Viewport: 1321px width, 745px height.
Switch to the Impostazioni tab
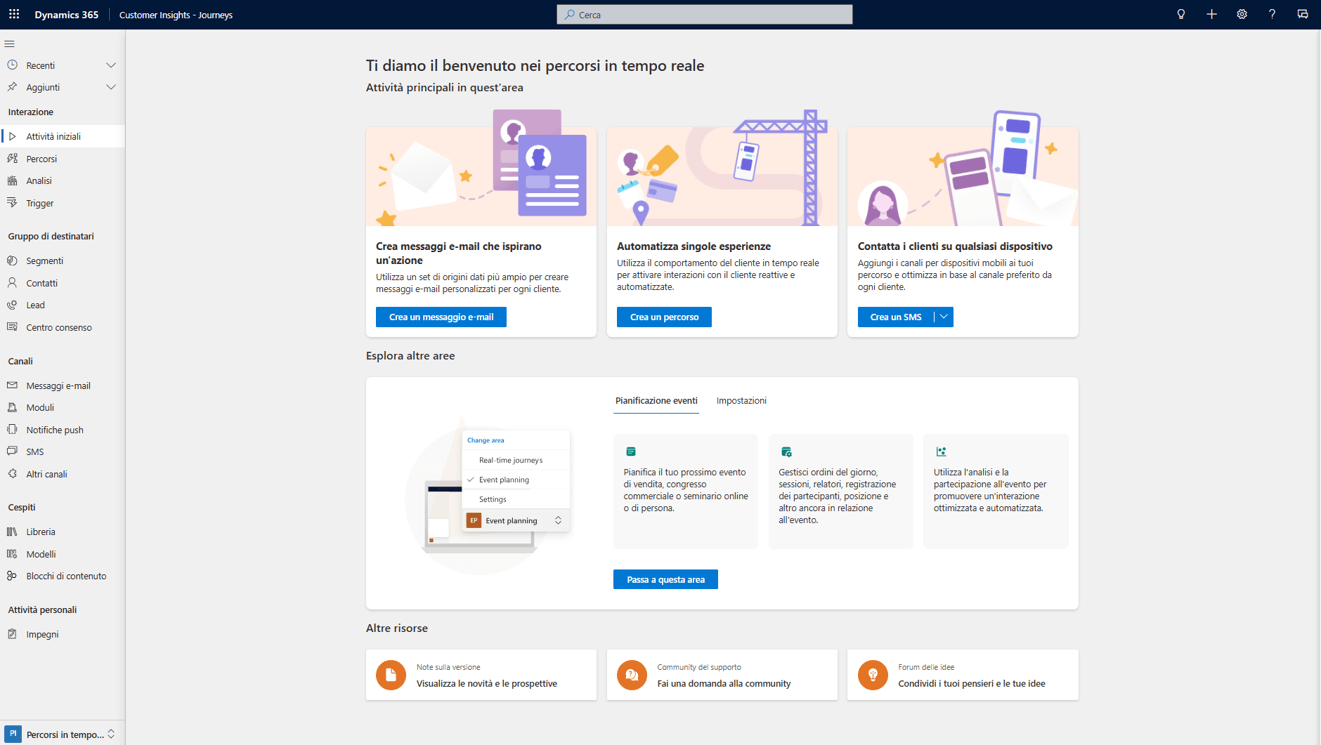coord(741,400)
